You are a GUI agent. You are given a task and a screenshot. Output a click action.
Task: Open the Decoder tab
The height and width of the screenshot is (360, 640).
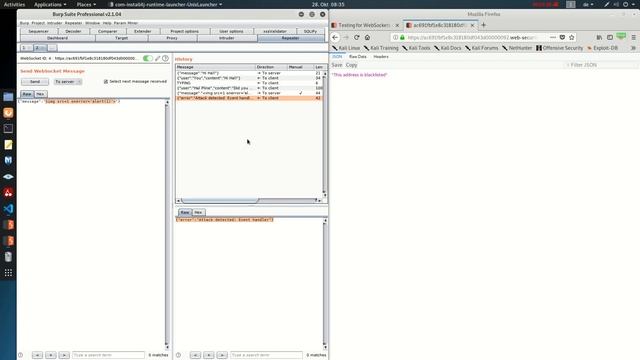click(73, 31)
